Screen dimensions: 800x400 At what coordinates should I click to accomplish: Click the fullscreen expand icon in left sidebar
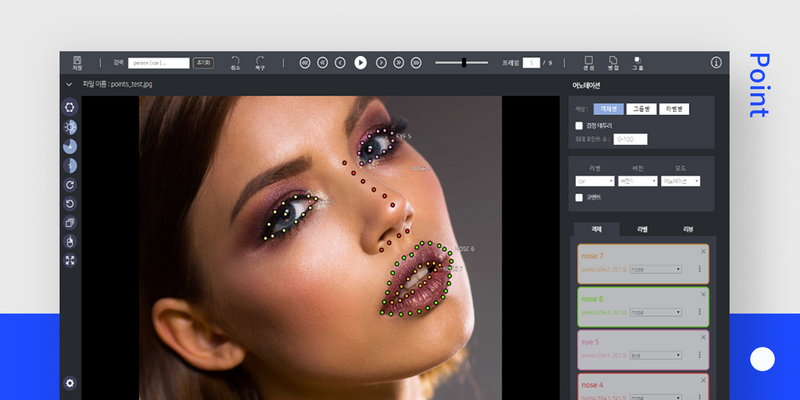pyautogui.click(x=70, y=260)
